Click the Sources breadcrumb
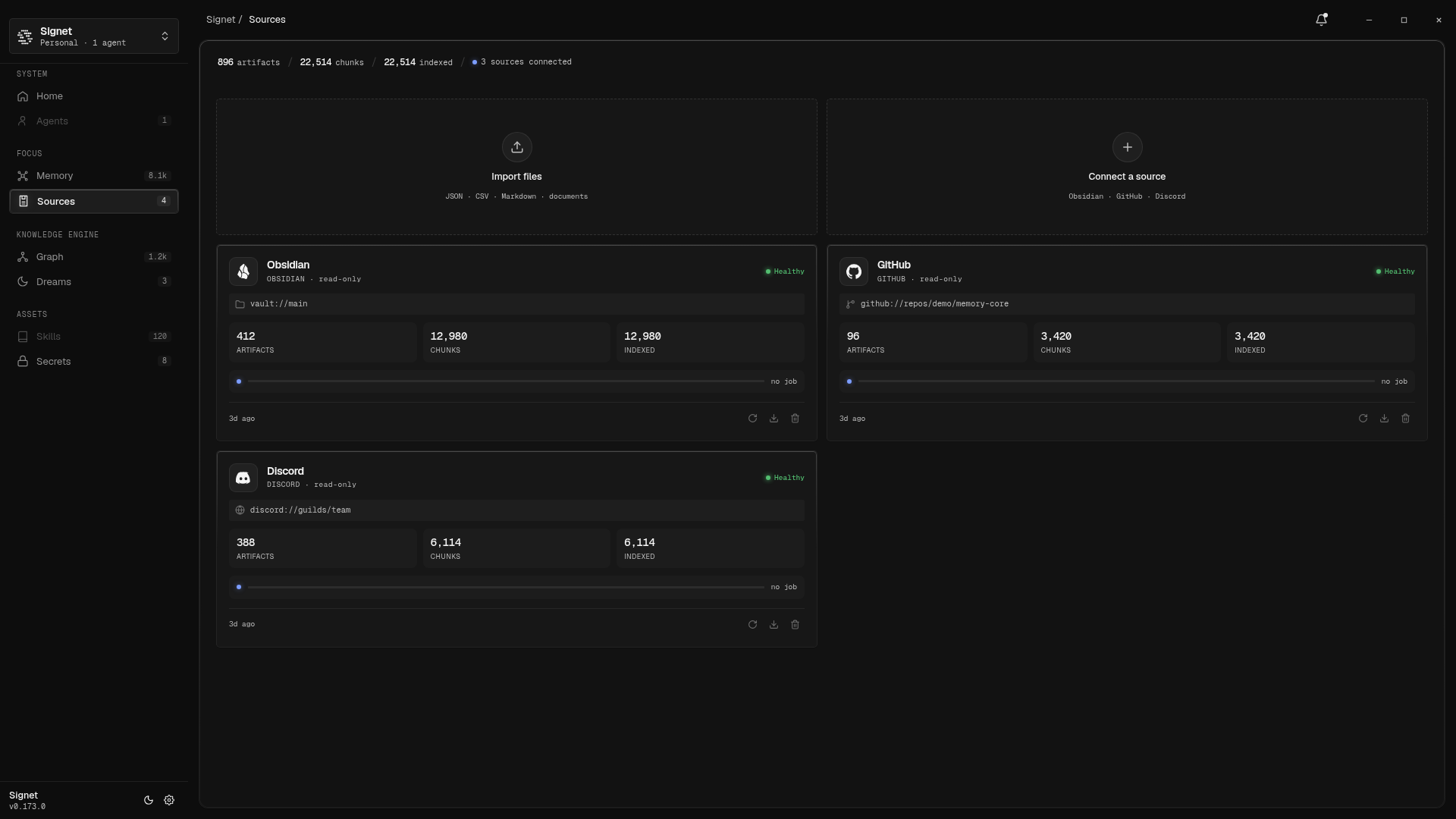Screen dimensions: 1456x819 click(267, 20)
